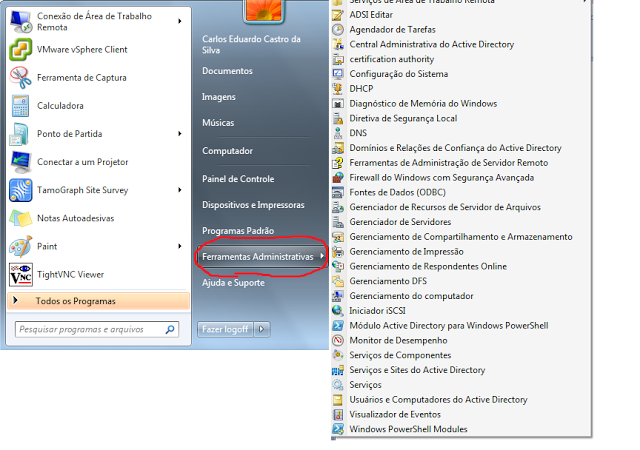Click the Iniciador iSCSI globe icon
This screenshot has width=640, height=450.
click(x=338, y=311)
